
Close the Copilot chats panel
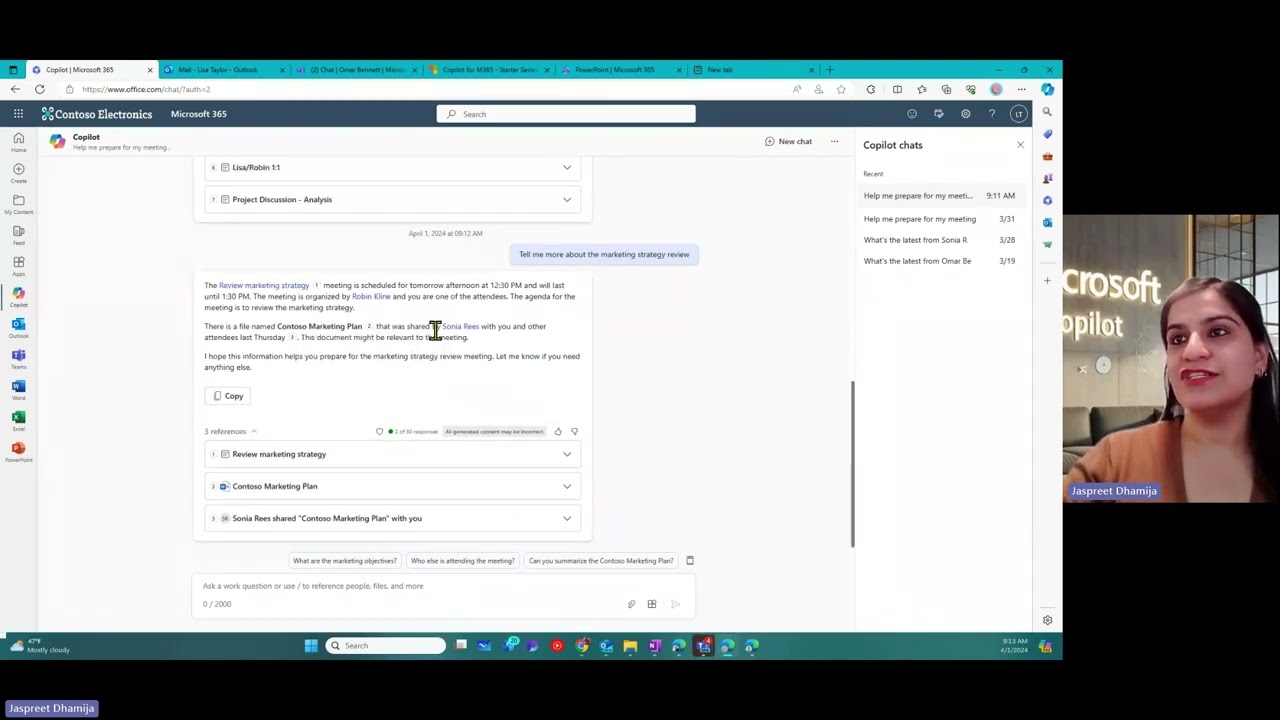pos(1020,145)
